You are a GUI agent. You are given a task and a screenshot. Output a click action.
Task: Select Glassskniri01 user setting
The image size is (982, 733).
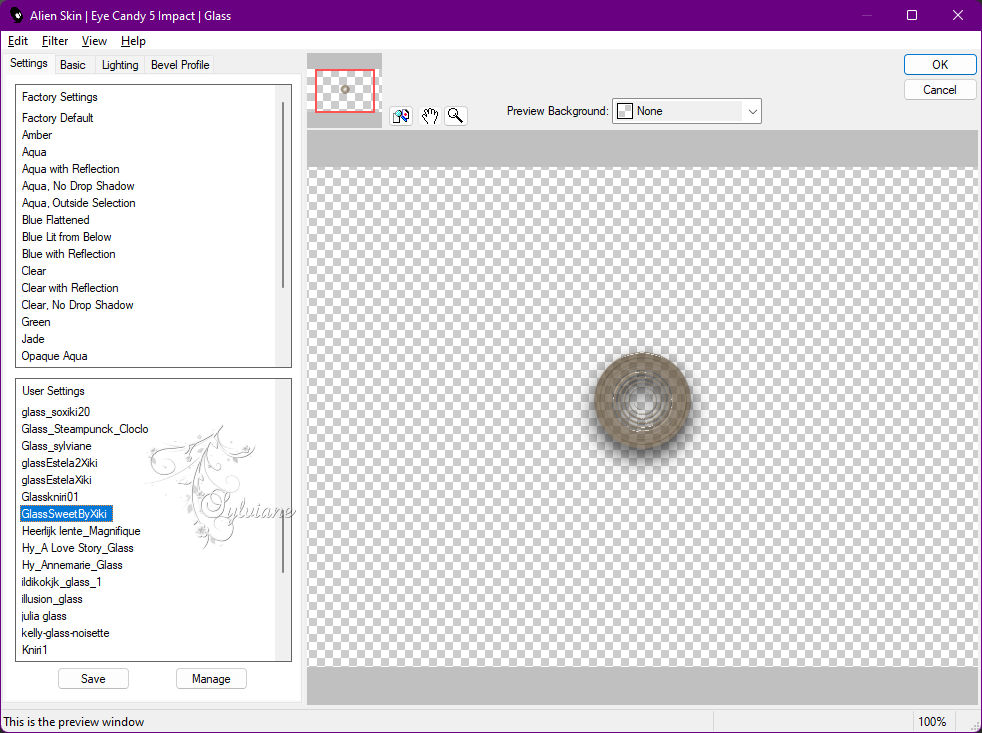tap(49, 496)
